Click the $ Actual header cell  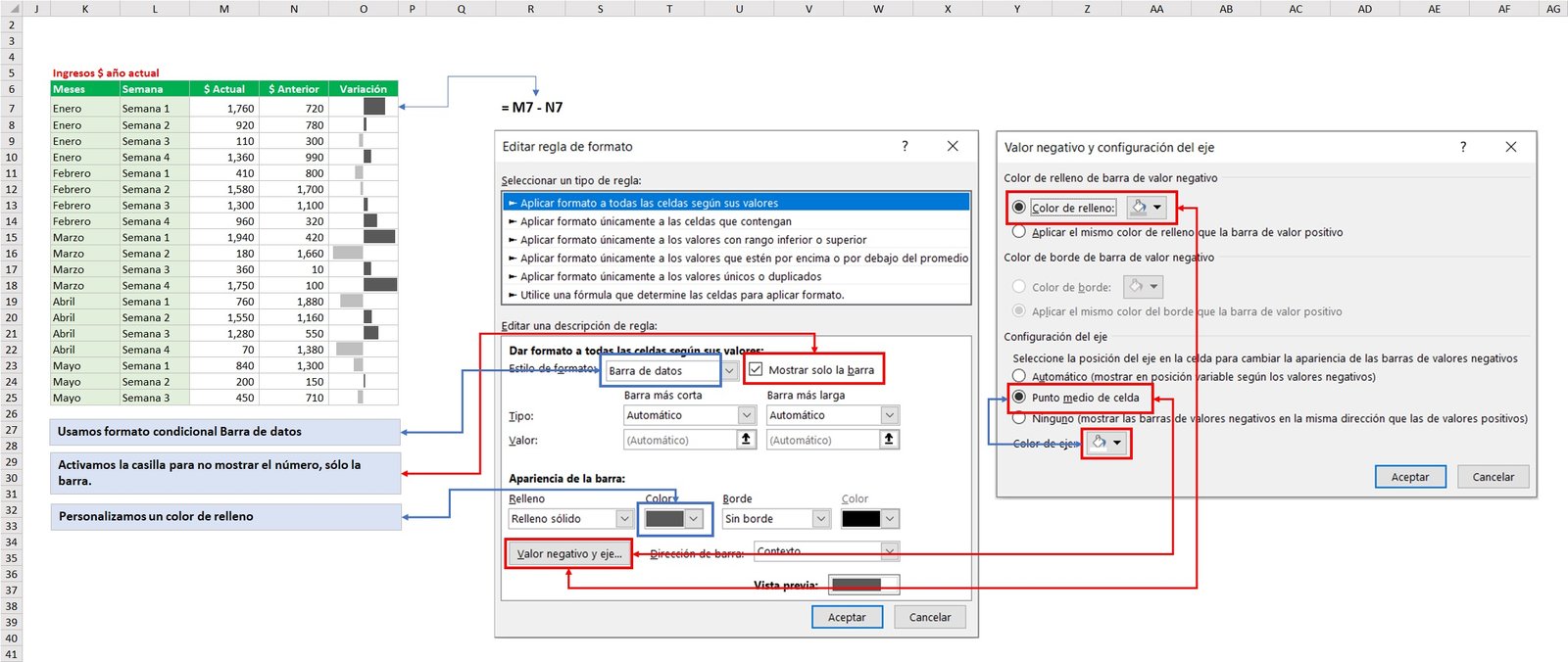click(x=224, y=89)
